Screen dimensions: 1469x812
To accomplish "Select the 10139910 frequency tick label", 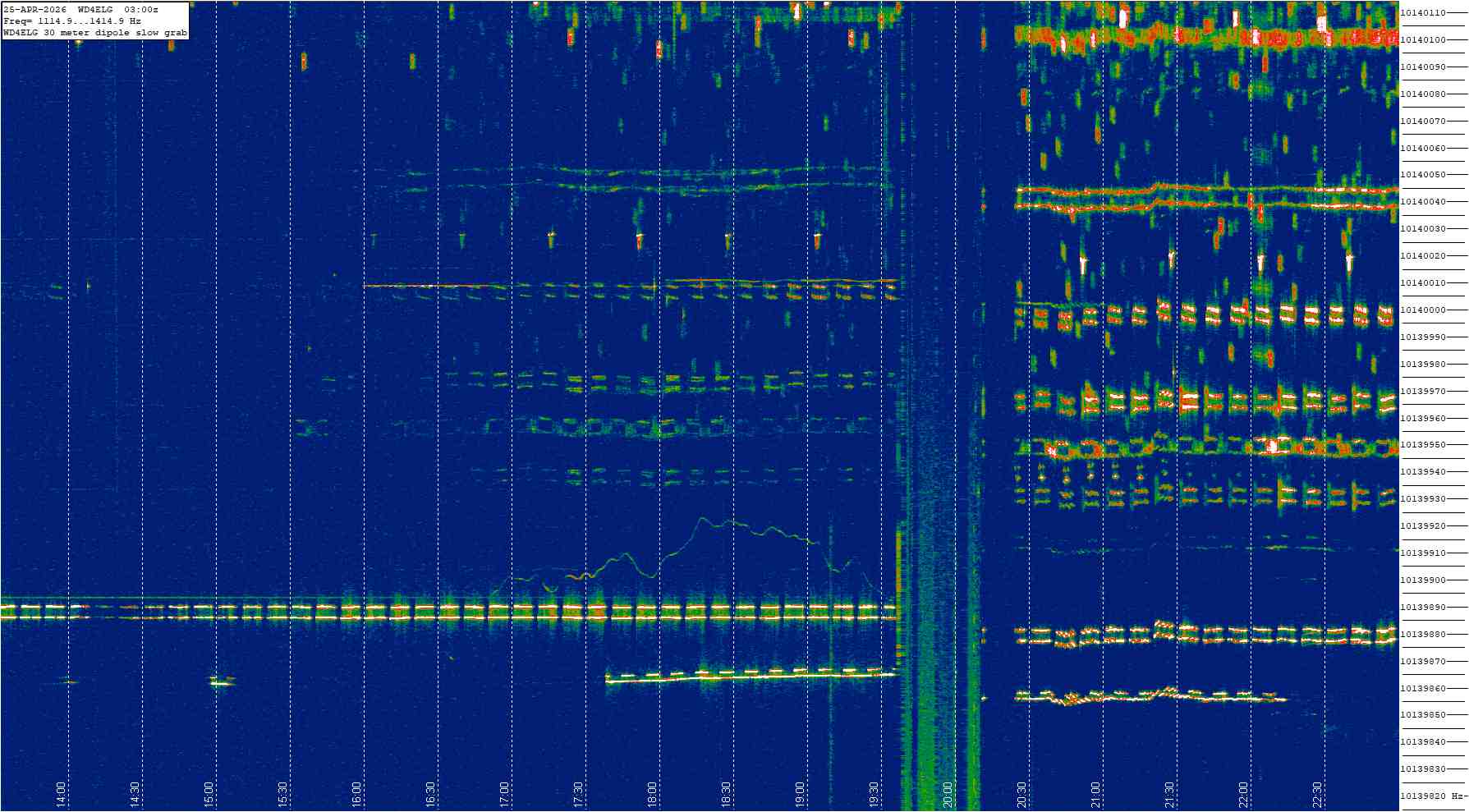I will click(x=1423, y=553).
